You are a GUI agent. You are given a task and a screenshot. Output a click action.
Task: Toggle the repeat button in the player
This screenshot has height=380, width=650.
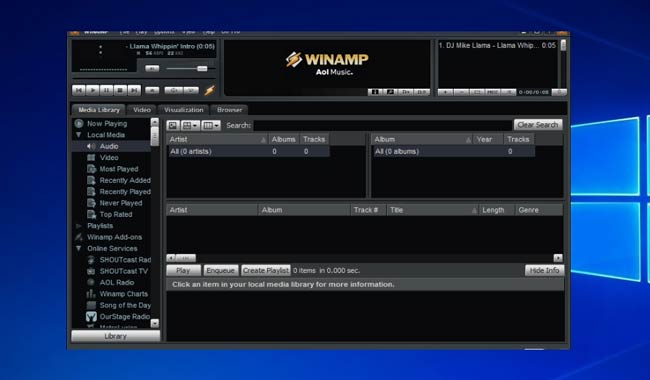[x=191, y=90]
